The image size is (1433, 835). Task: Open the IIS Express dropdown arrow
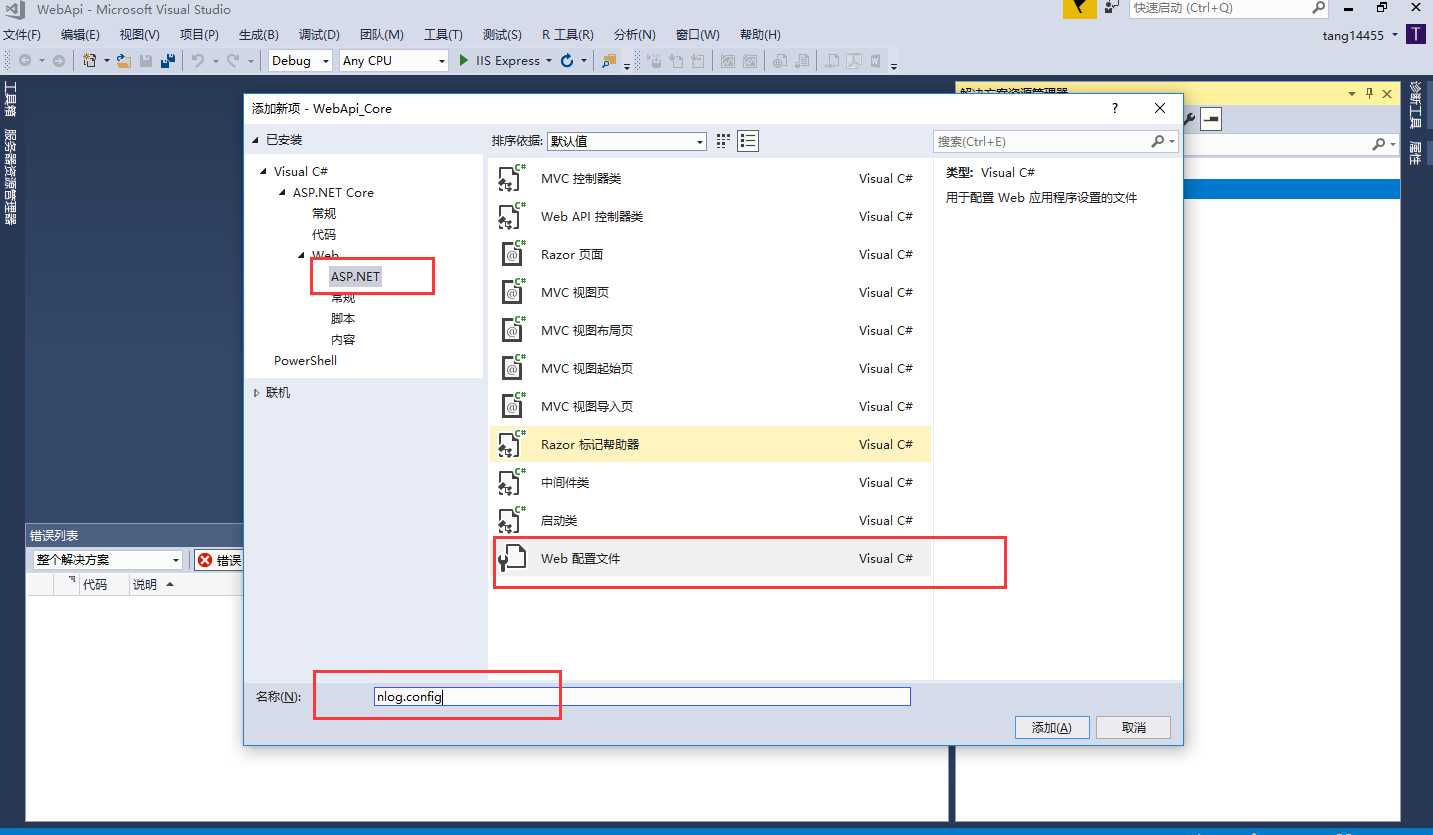[x=548, y=61]
